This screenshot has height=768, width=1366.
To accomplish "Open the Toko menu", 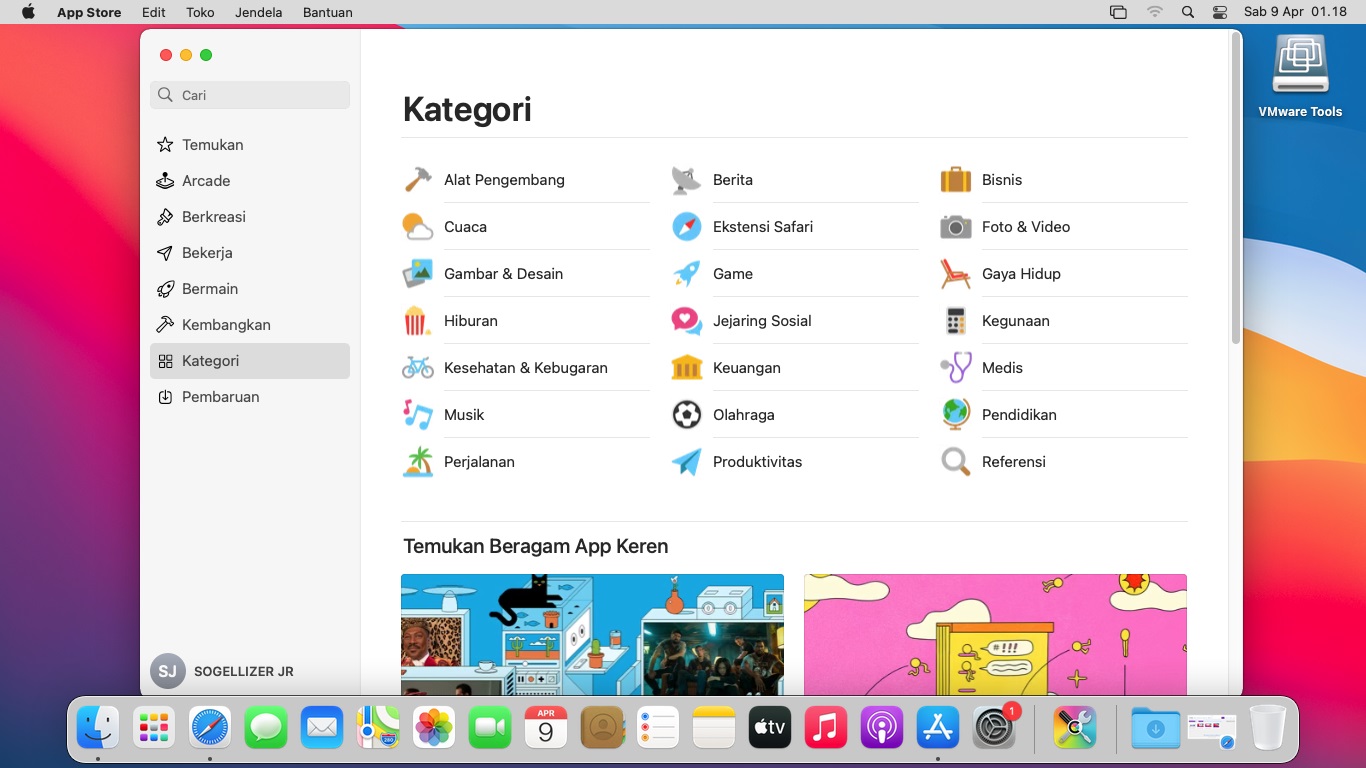I will click(x=200, y=12).
